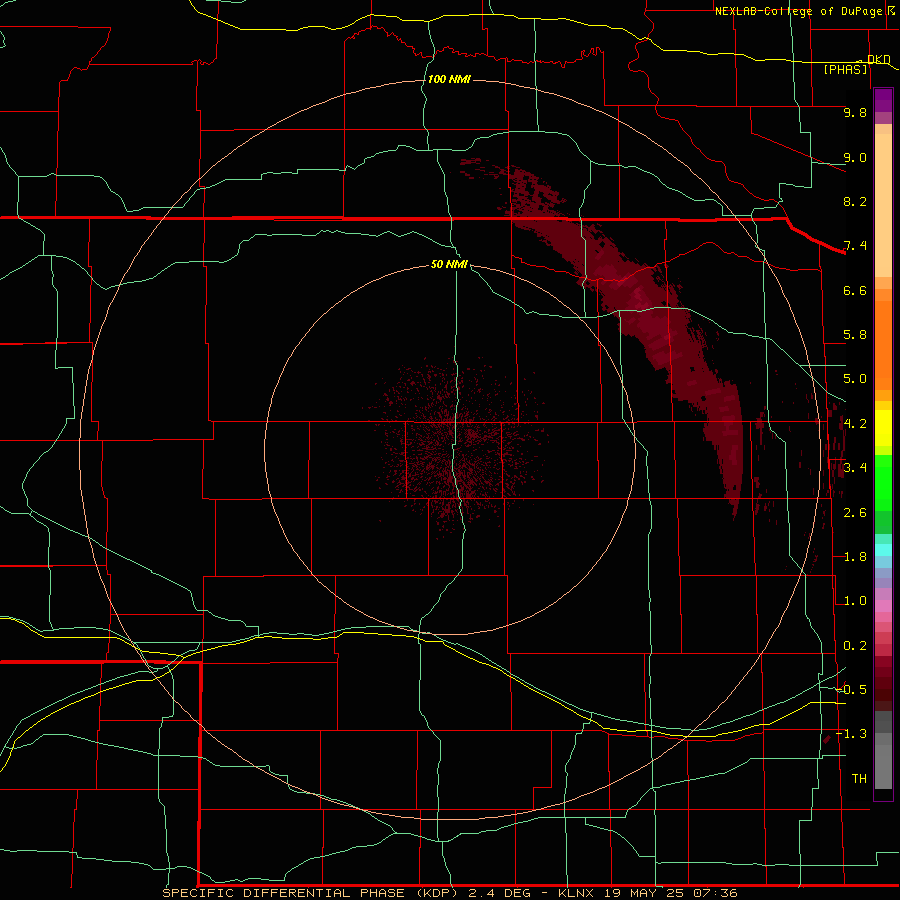Pick the bright green color bar segment
900x900 pixels.
coord(883,482)
